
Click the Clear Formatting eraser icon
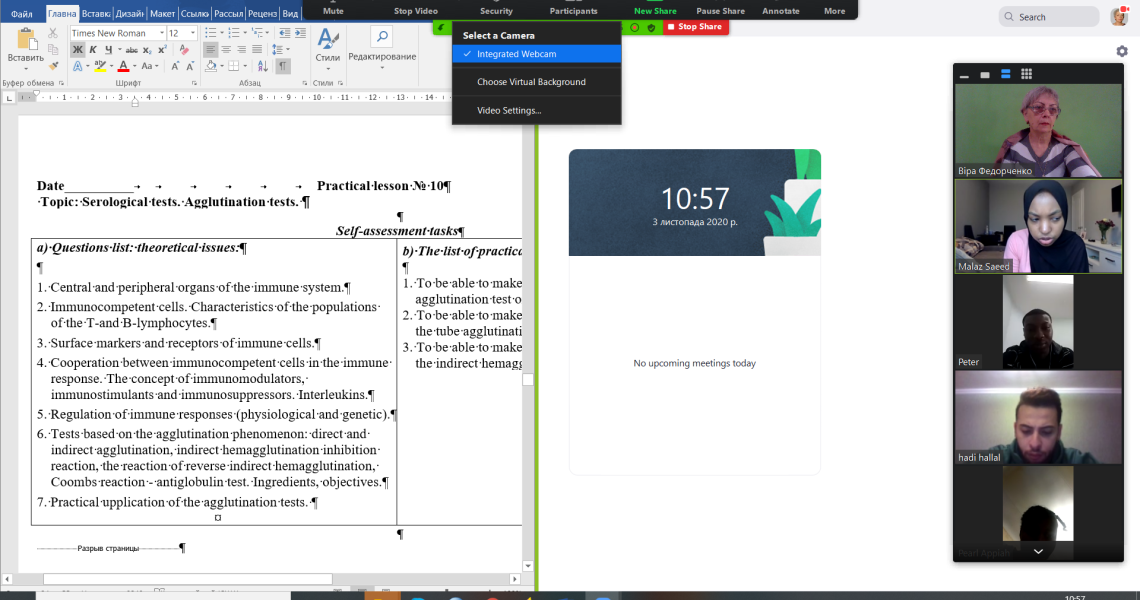pyautogui.click(x=184, y=50)
